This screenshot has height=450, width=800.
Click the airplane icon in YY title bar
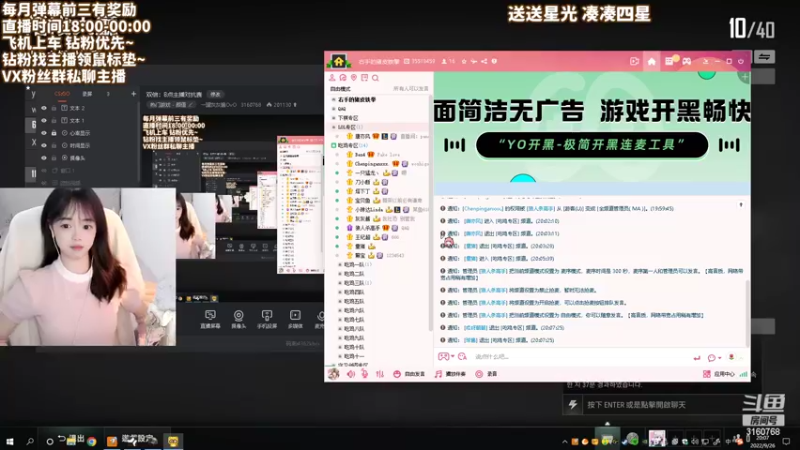pos(474,61)
